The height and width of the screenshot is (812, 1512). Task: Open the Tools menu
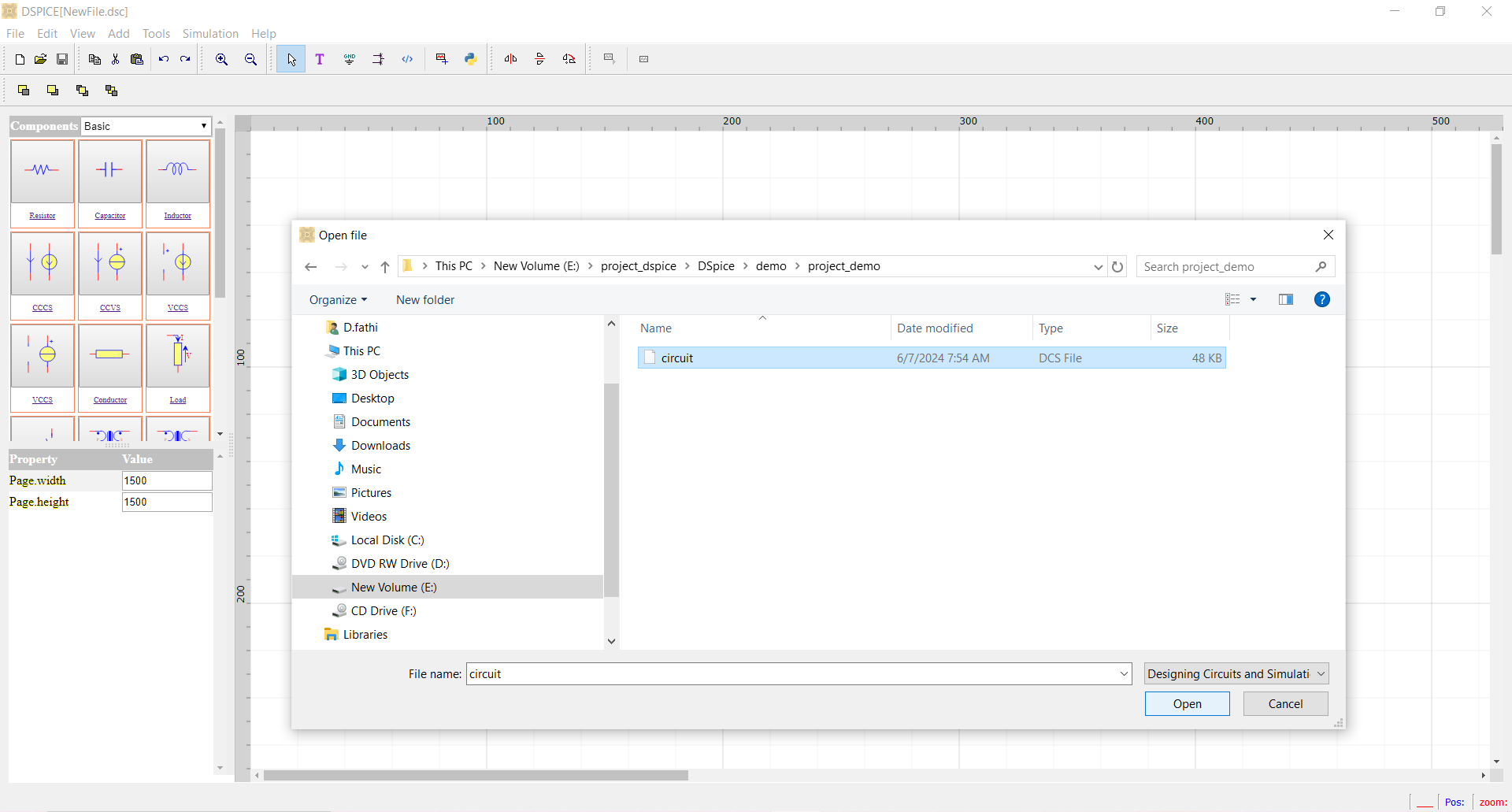(x=156, y=34)
